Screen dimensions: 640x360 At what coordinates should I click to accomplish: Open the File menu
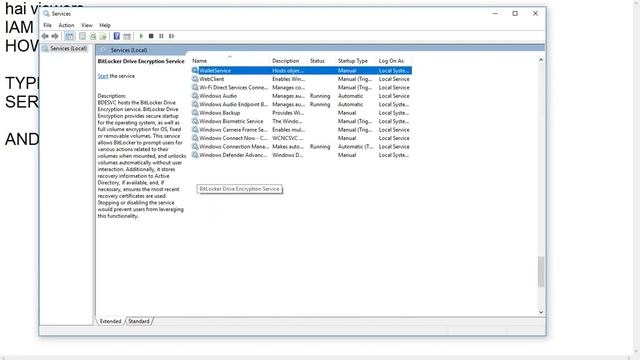[x=48, y=25]
